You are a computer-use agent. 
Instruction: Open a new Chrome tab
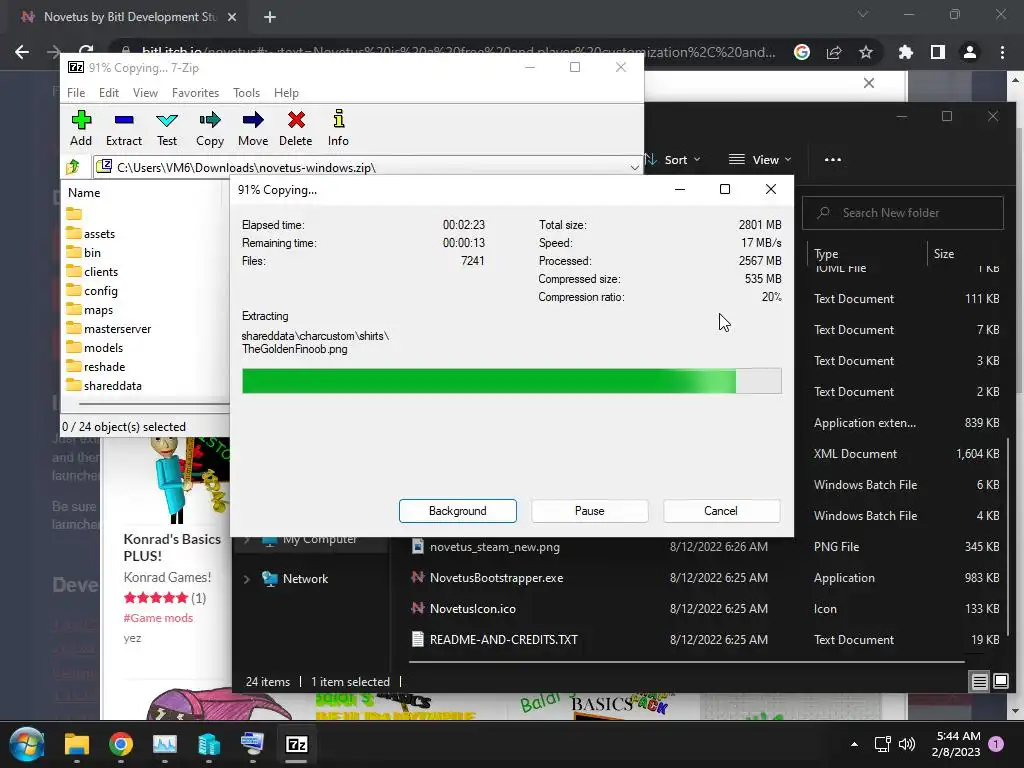[270, 17]
